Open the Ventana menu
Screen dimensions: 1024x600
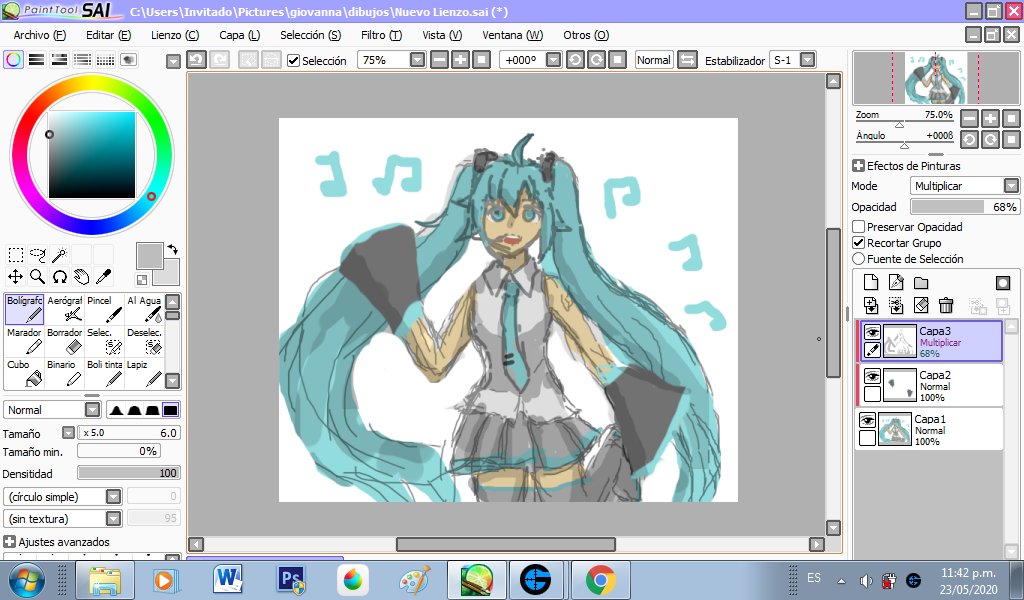click(x=512, y=35)
